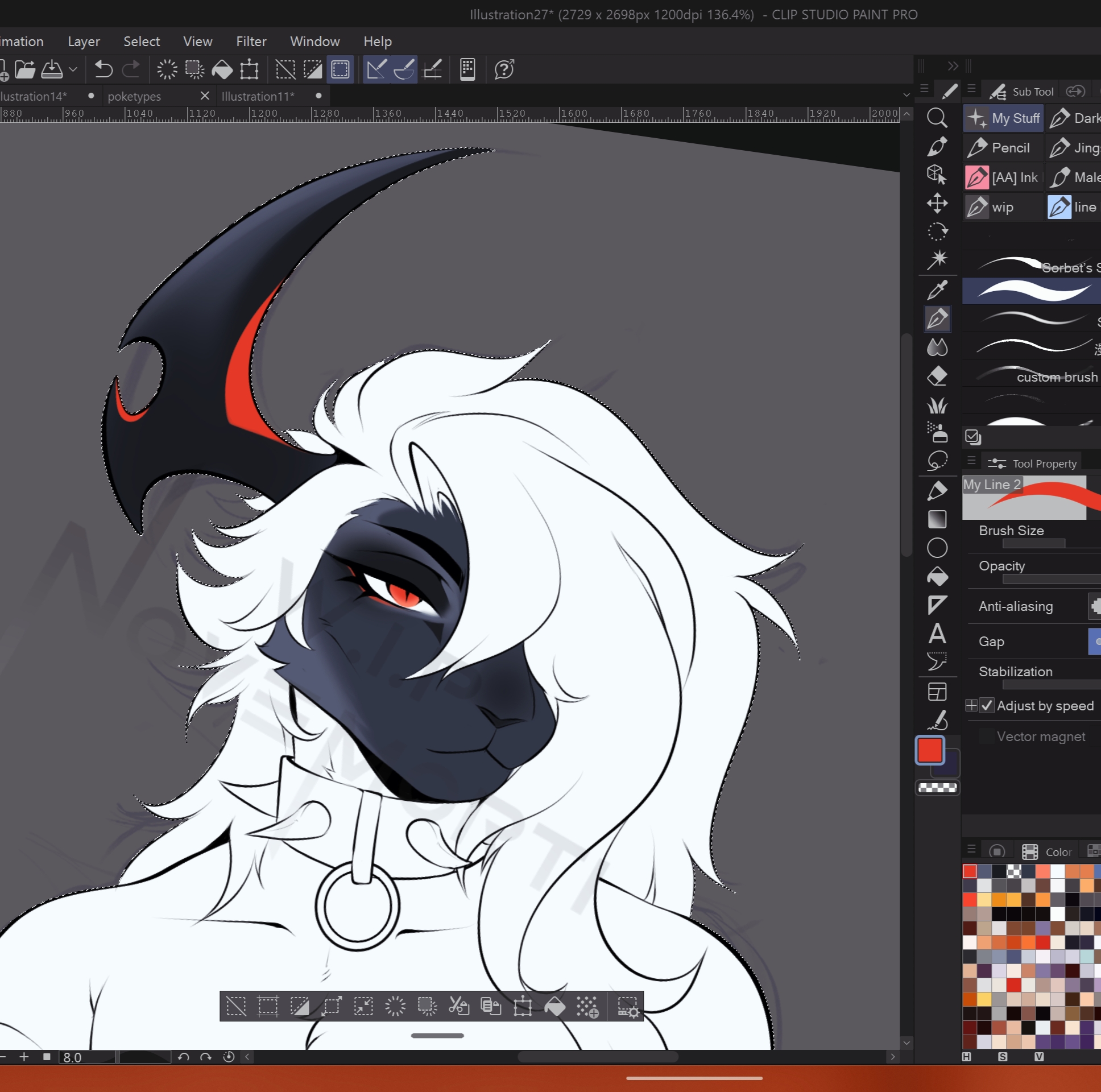Select the Eyedropper tool
This screenshot has width=1101, height=1092.
pos(937,290)
